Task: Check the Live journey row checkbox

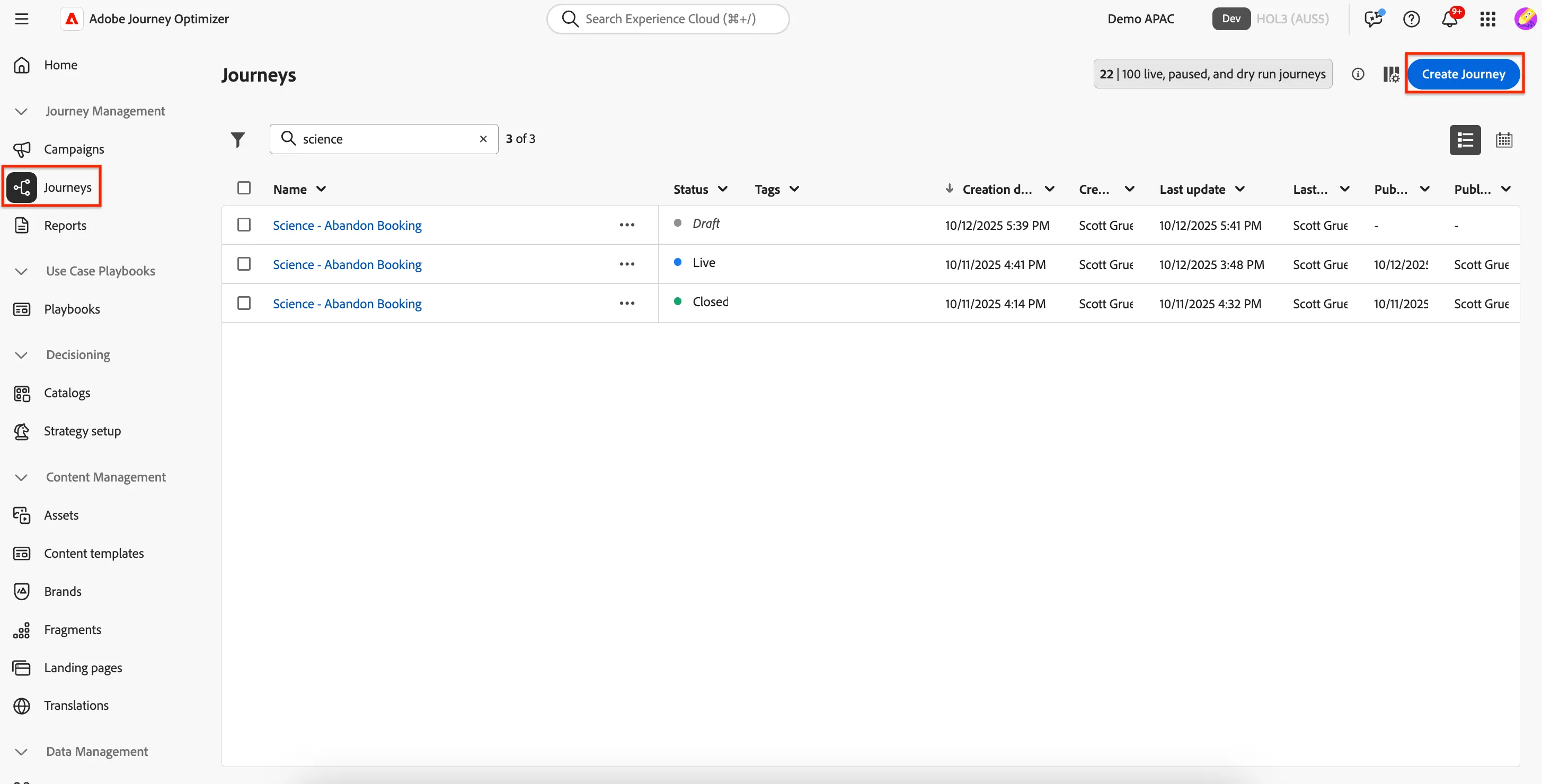Action: (x=244, y=264)
